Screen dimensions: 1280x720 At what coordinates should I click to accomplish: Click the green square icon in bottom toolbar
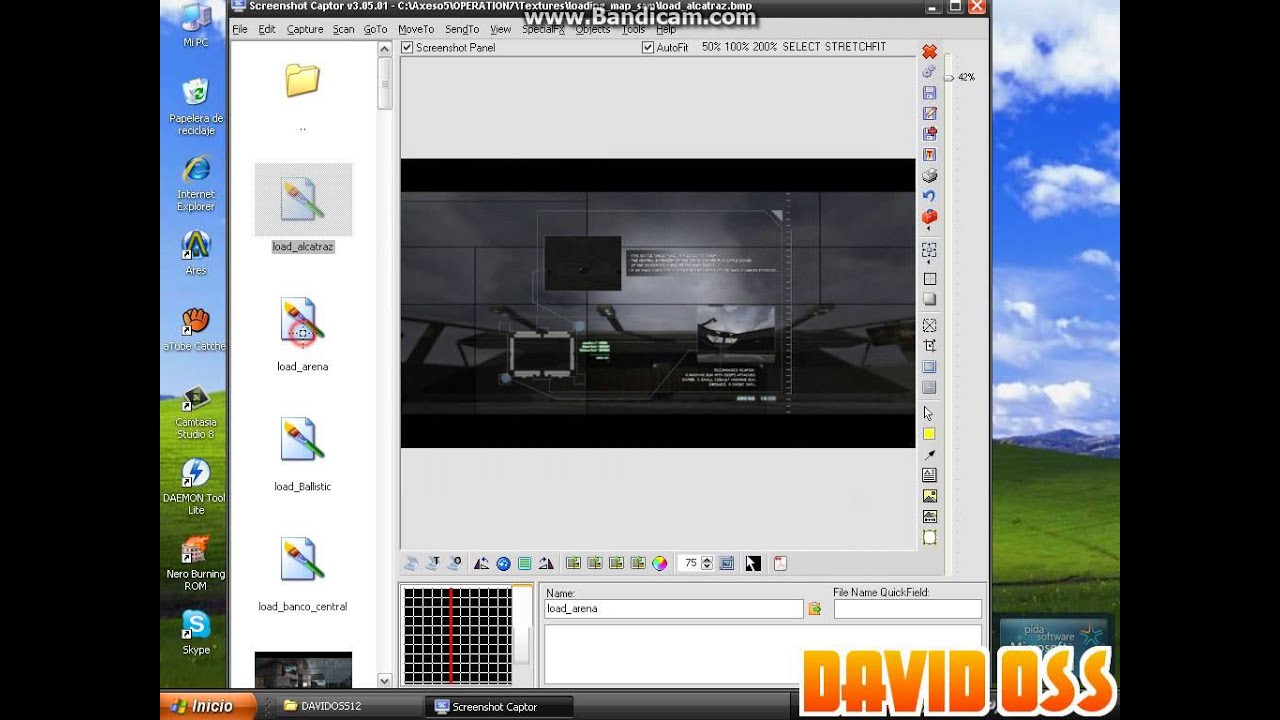tap(524, 563)
